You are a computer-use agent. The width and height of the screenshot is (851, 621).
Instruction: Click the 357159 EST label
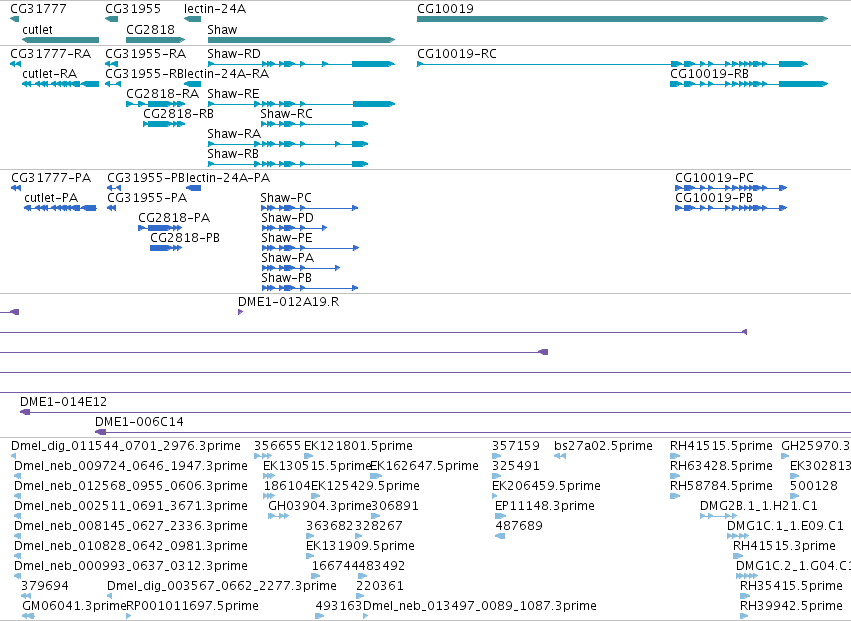coord(516,446)
